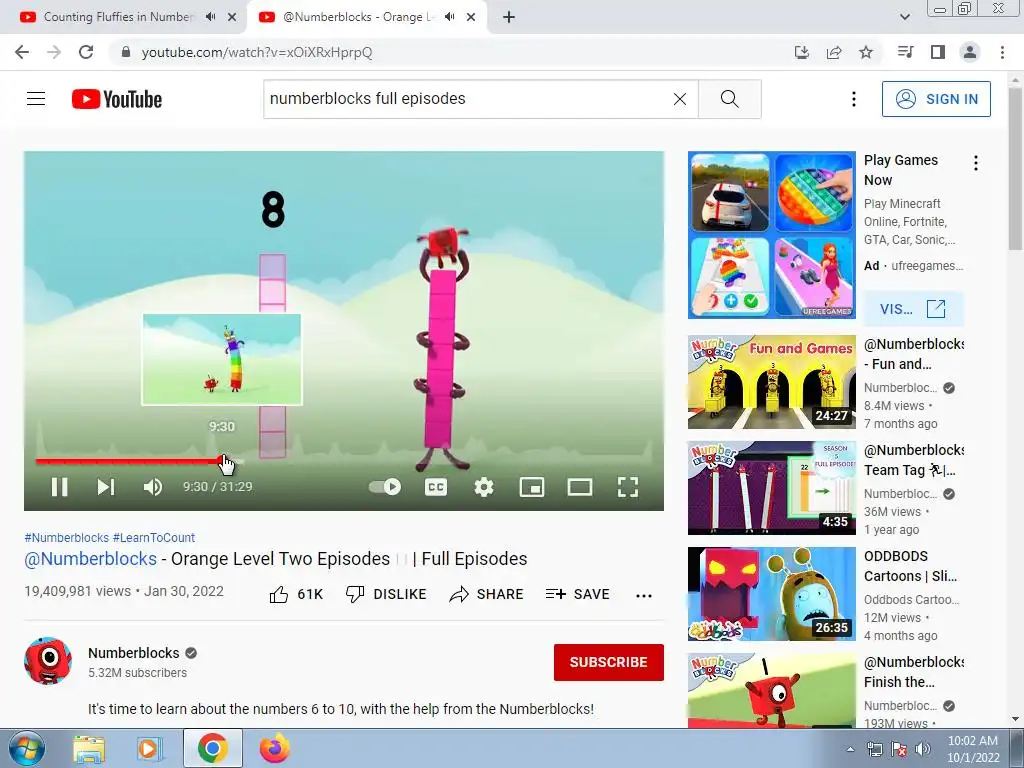Image resolution: width=1024 pixels, height=768 pixels.
Task: Turn on closed captions
Action: (436, 487)
